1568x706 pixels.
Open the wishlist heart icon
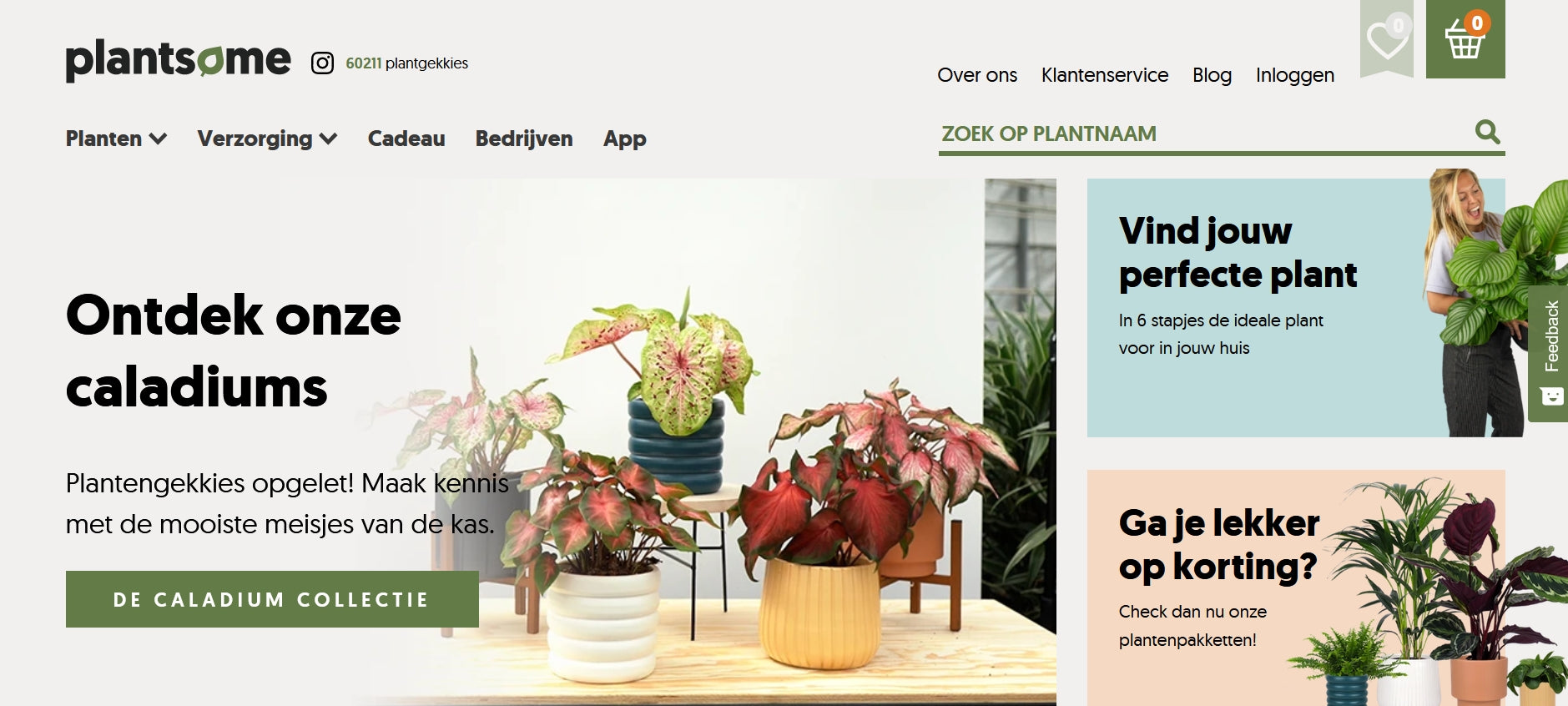1387,38
